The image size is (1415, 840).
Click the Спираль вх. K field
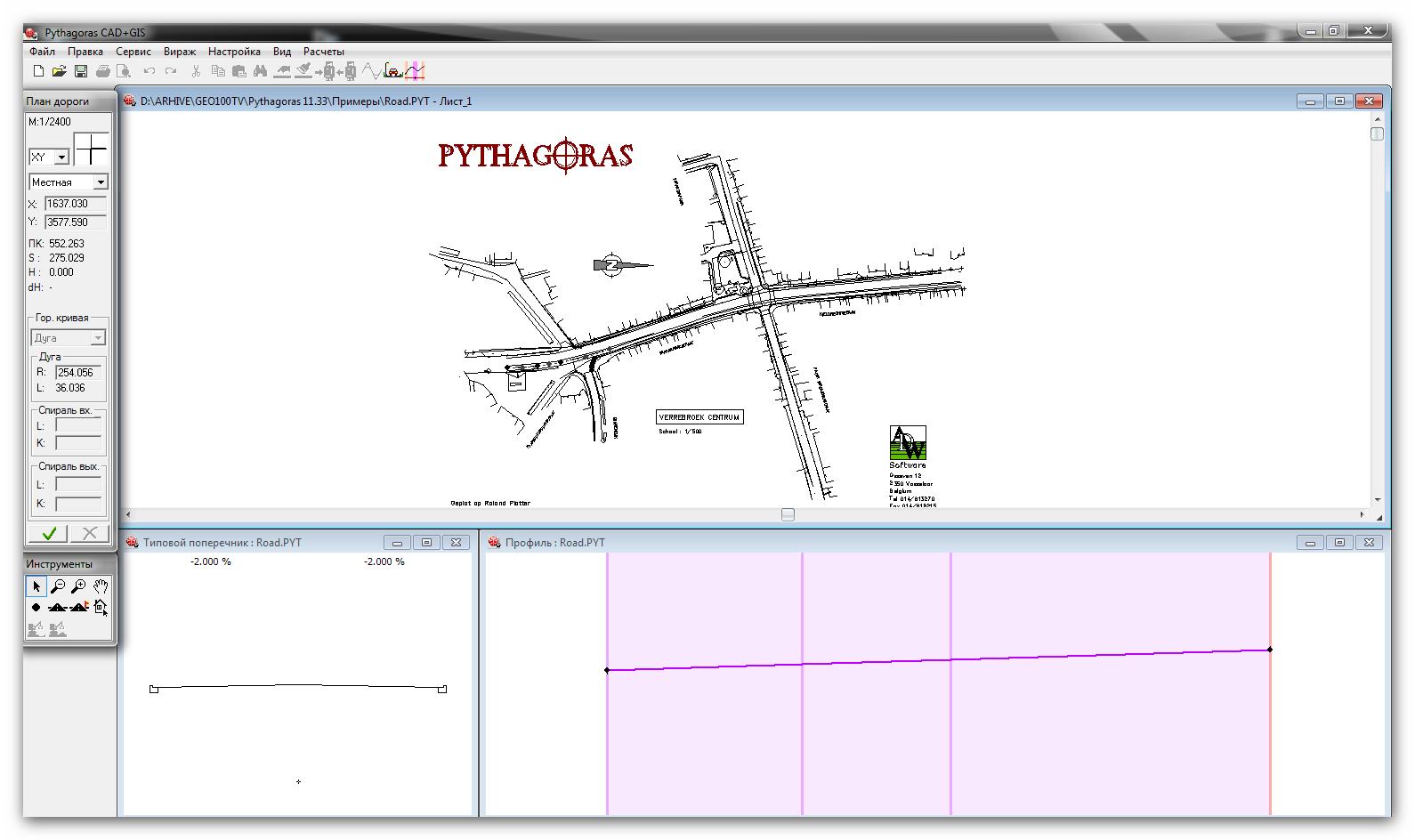pyautogui.click(x=78, y=443)
